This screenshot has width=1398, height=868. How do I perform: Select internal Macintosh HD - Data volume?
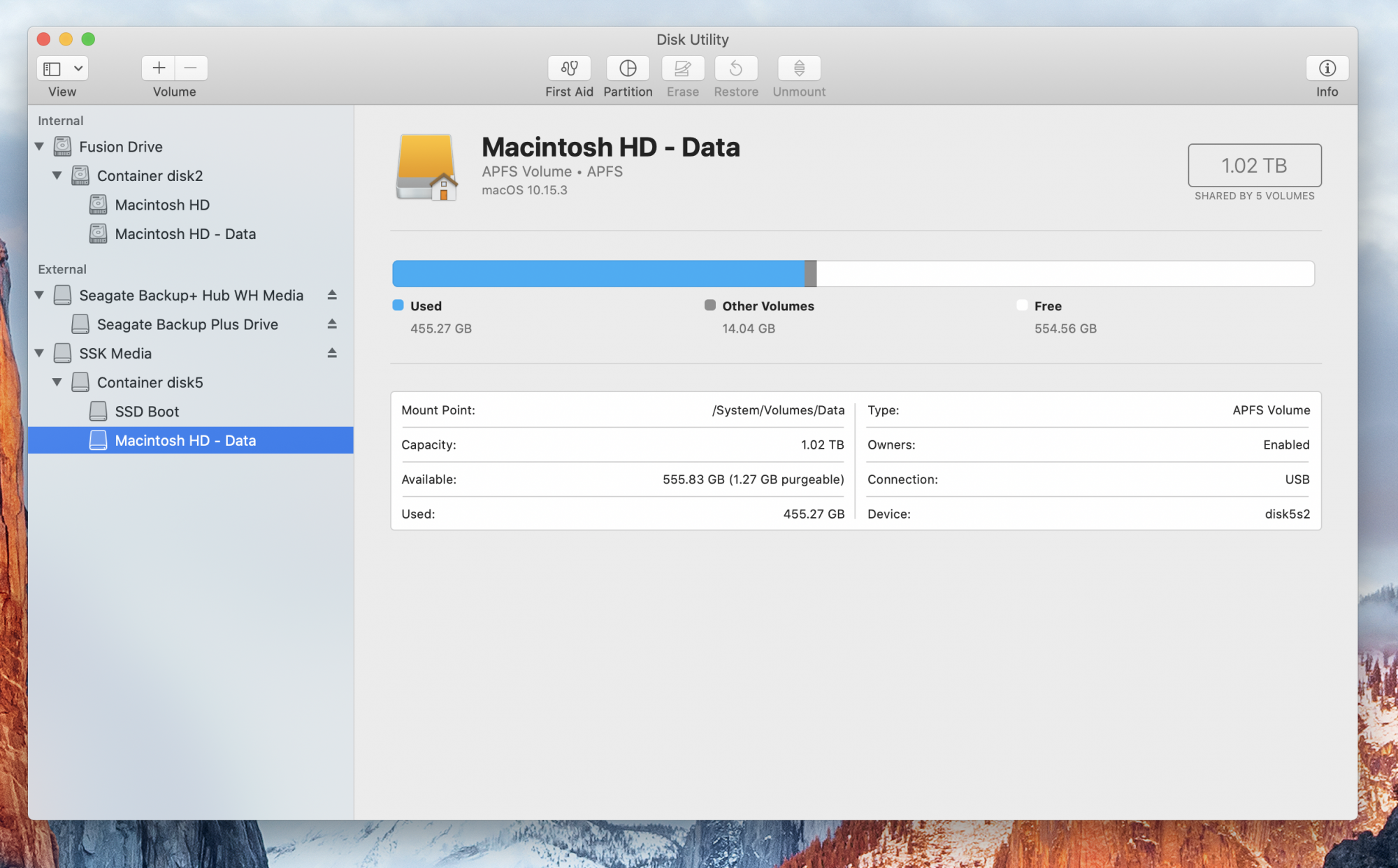pos(191,234)
